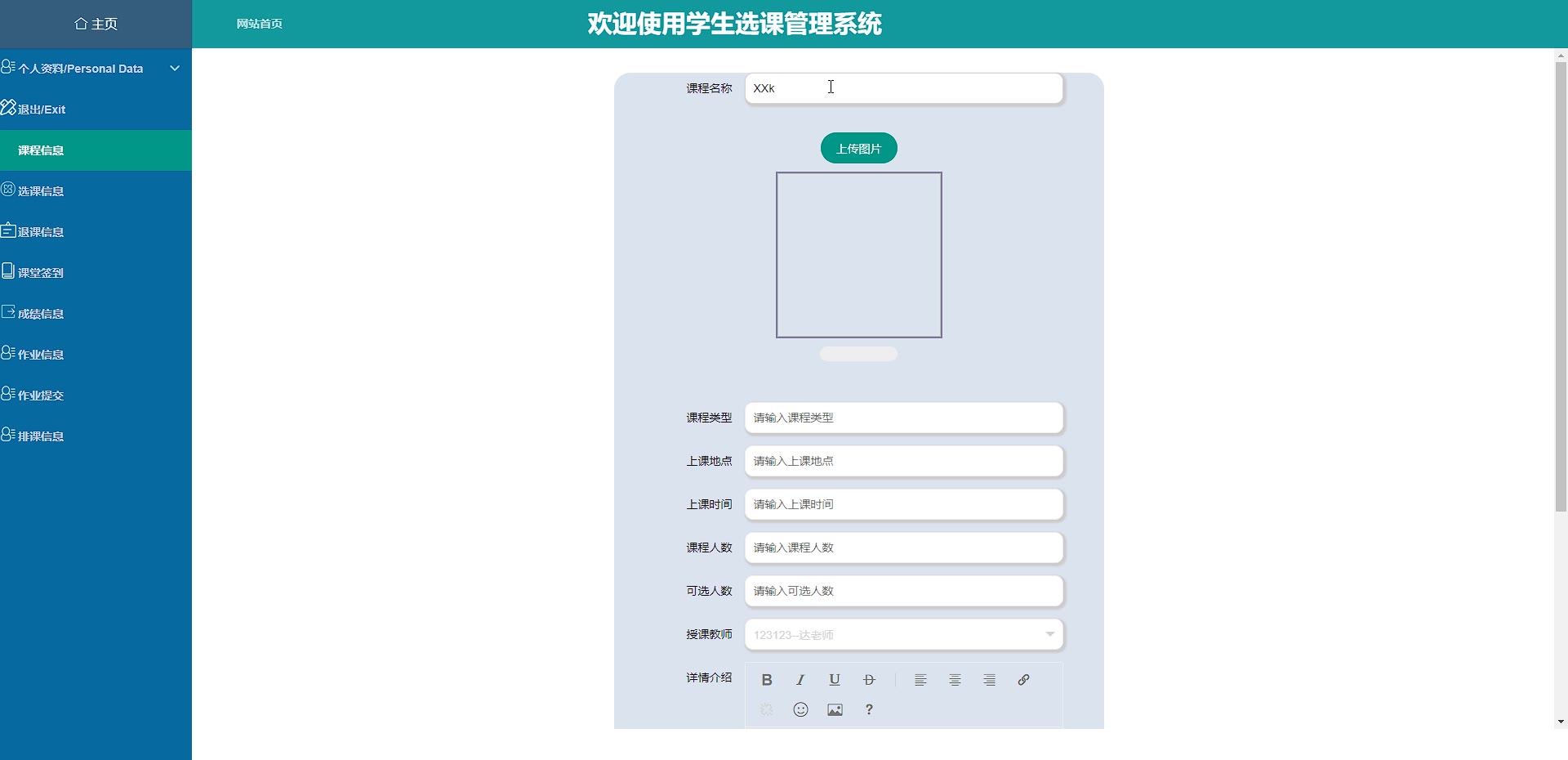Click the scrollbar up arrow

coord(1561,56)
